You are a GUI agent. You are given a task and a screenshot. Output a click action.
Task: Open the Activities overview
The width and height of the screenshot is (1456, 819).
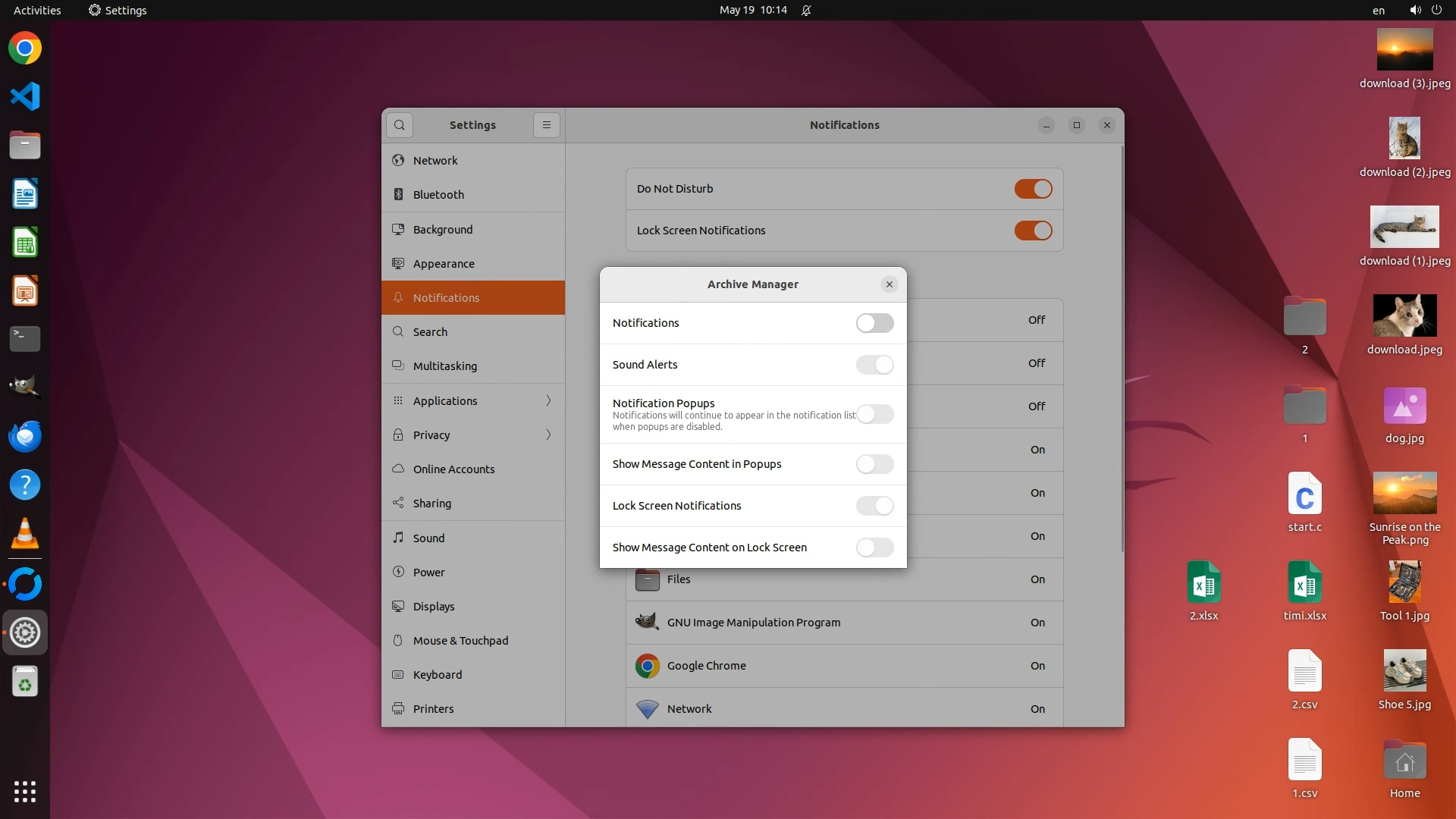click(37, 11)
